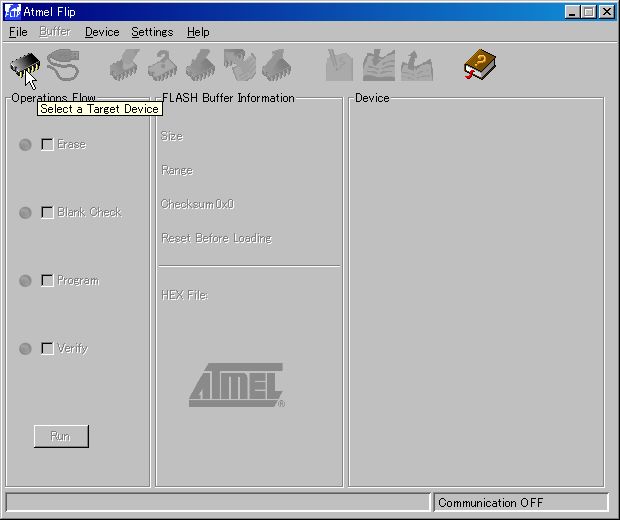Maximize the Atmel Flip window
The height and width of the screenshot is (520, 620).
pyautogui.click(x=588, y=12)
